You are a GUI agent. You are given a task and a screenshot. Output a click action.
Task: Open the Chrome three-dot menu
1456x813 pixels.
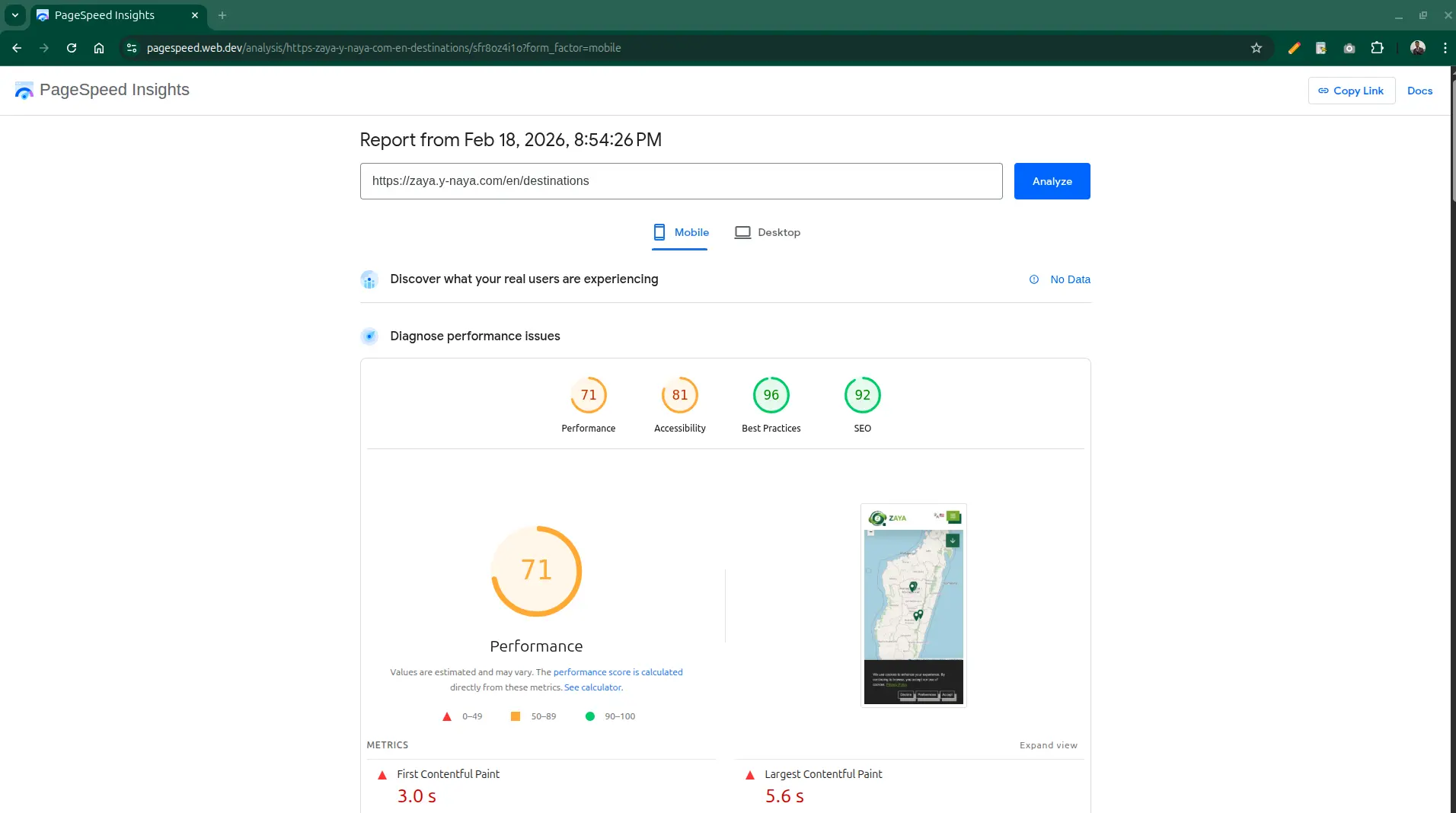tap(1445, 48)
